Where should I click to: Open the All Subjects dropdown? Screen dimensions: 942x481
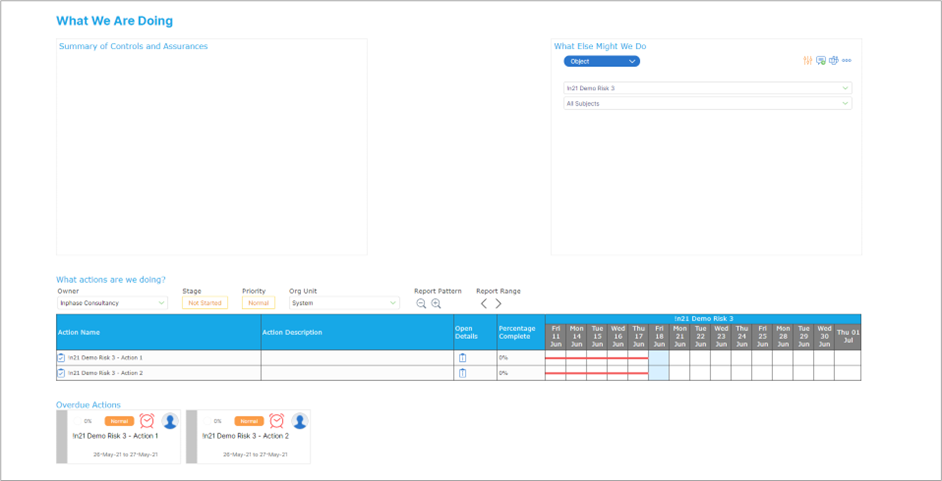tap(708, 103)
